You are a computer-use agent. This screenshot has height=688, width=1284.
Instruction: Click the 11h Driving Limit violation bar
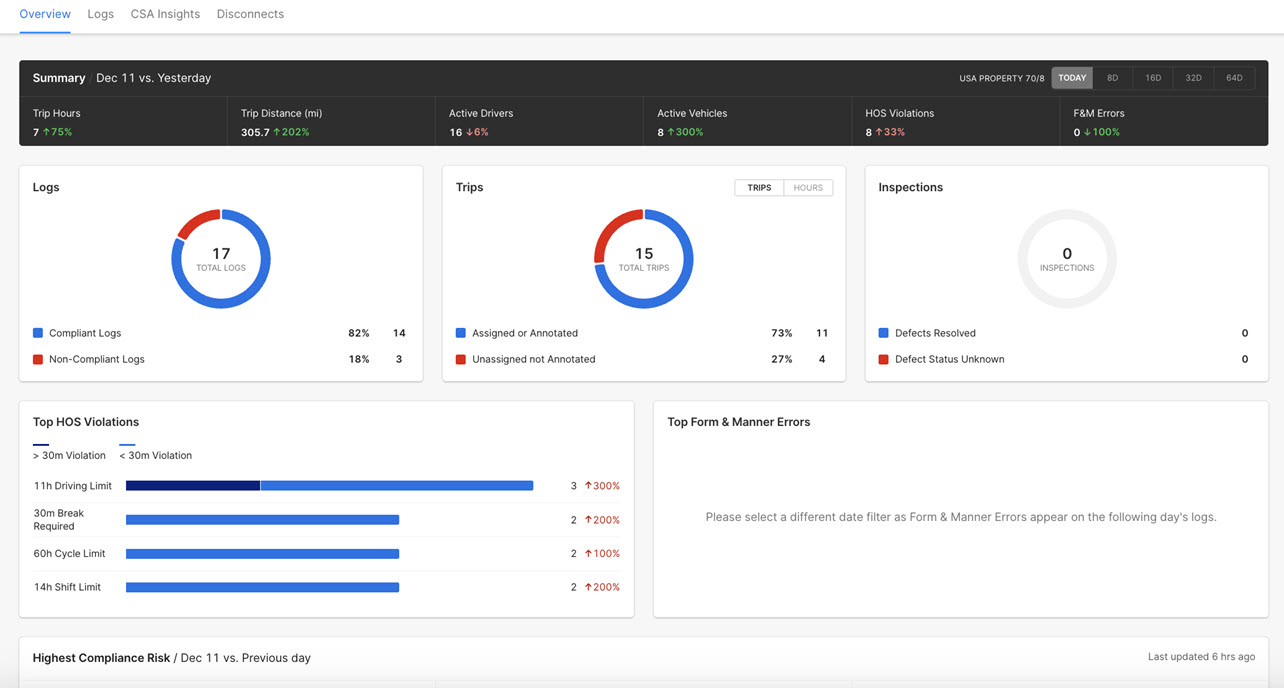tap(329, 486)
